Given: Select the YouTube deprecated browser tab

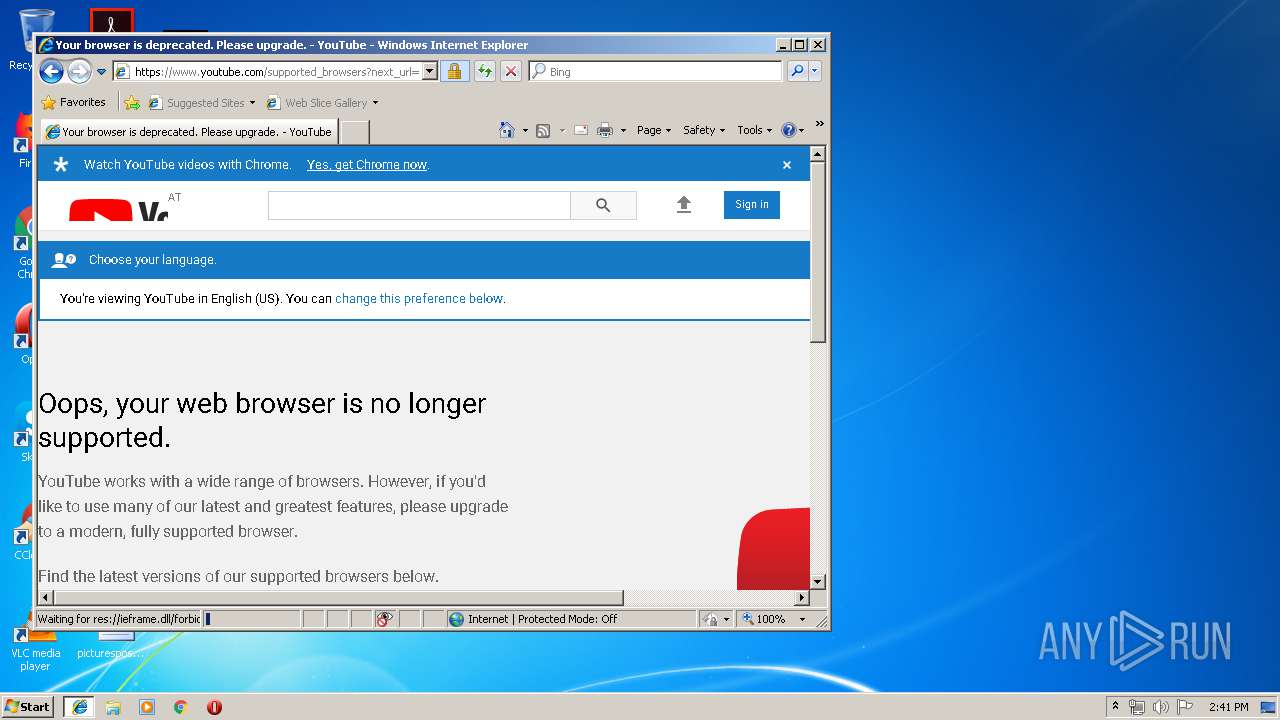Looking at the screenshot, I should point(188,131).
